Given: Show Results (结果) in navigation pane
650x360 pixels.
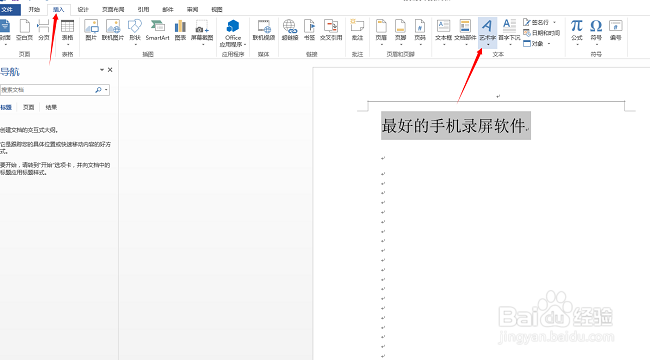Looking at the screenshot, I should [x=51, y=107].
